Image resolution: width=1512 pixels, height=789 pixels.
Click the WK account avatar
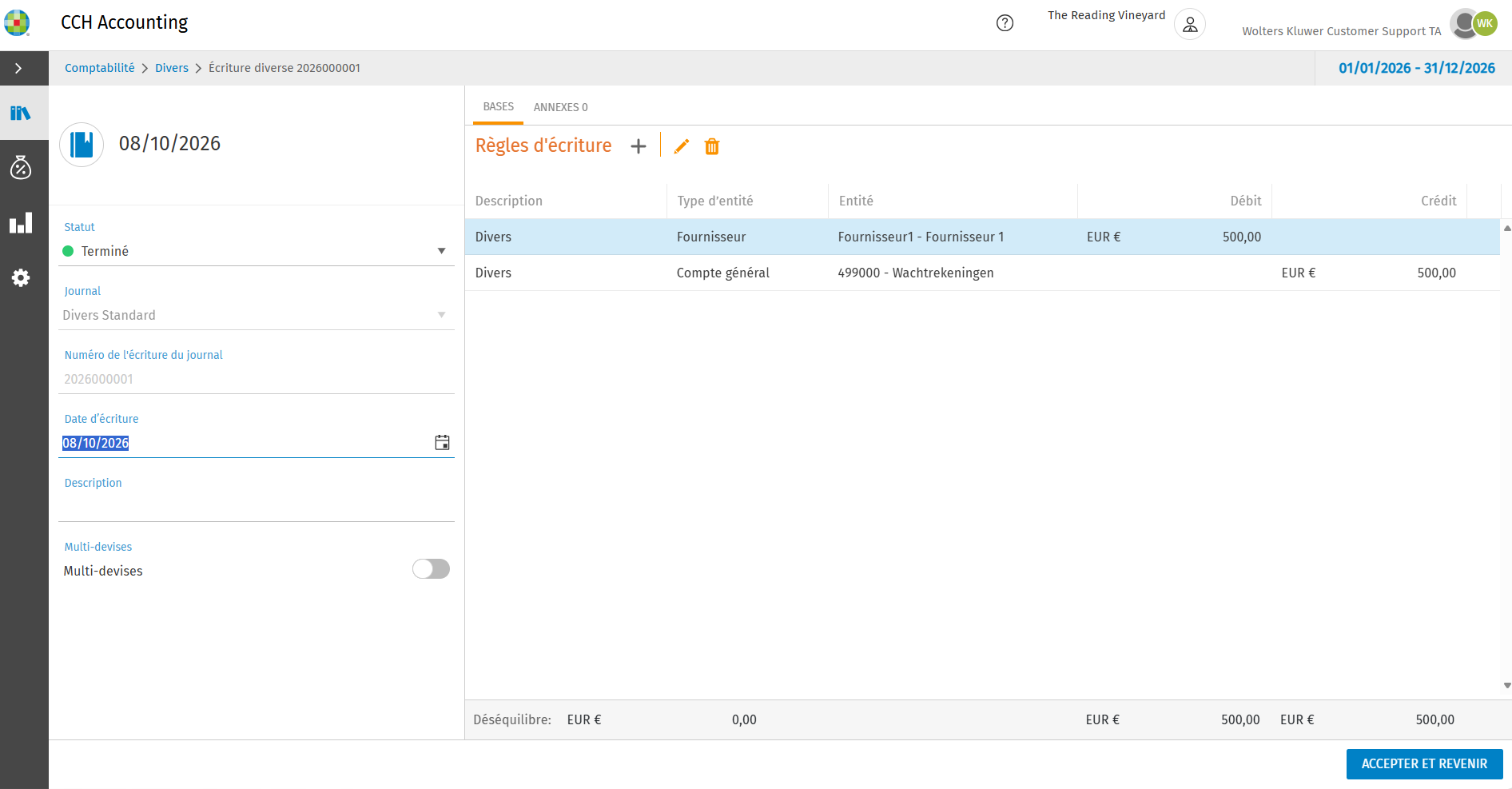(x=1484, y=24)
